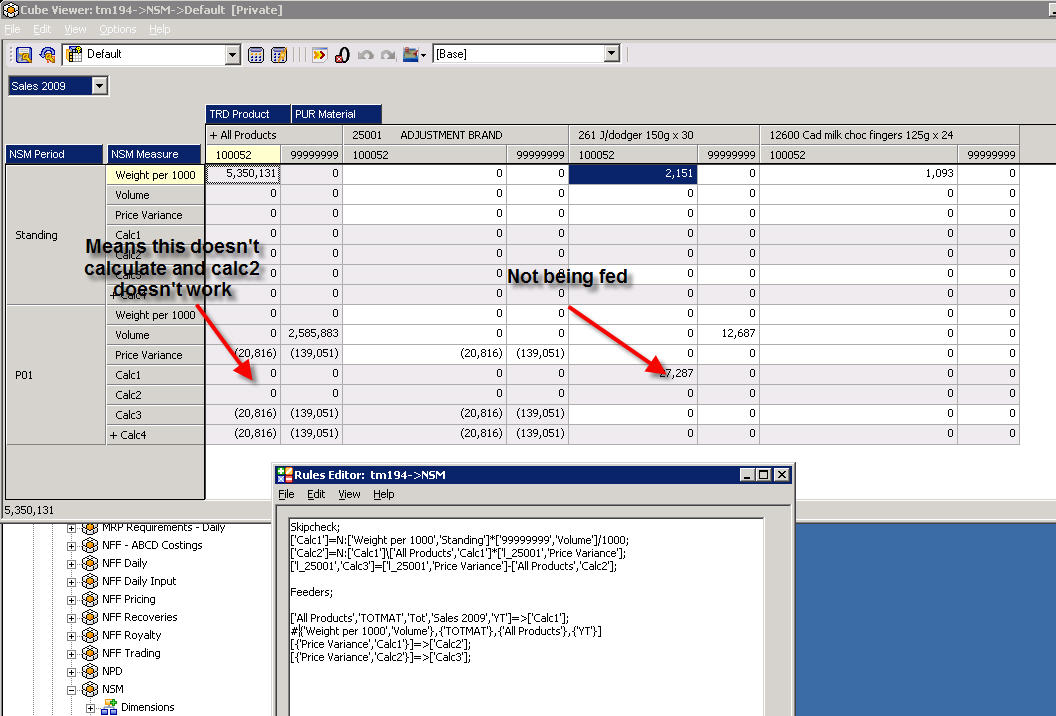The image size is (1056, 716).
Task: Open the Rules Editor Edit menu
Action: click(x=316, y=494)
